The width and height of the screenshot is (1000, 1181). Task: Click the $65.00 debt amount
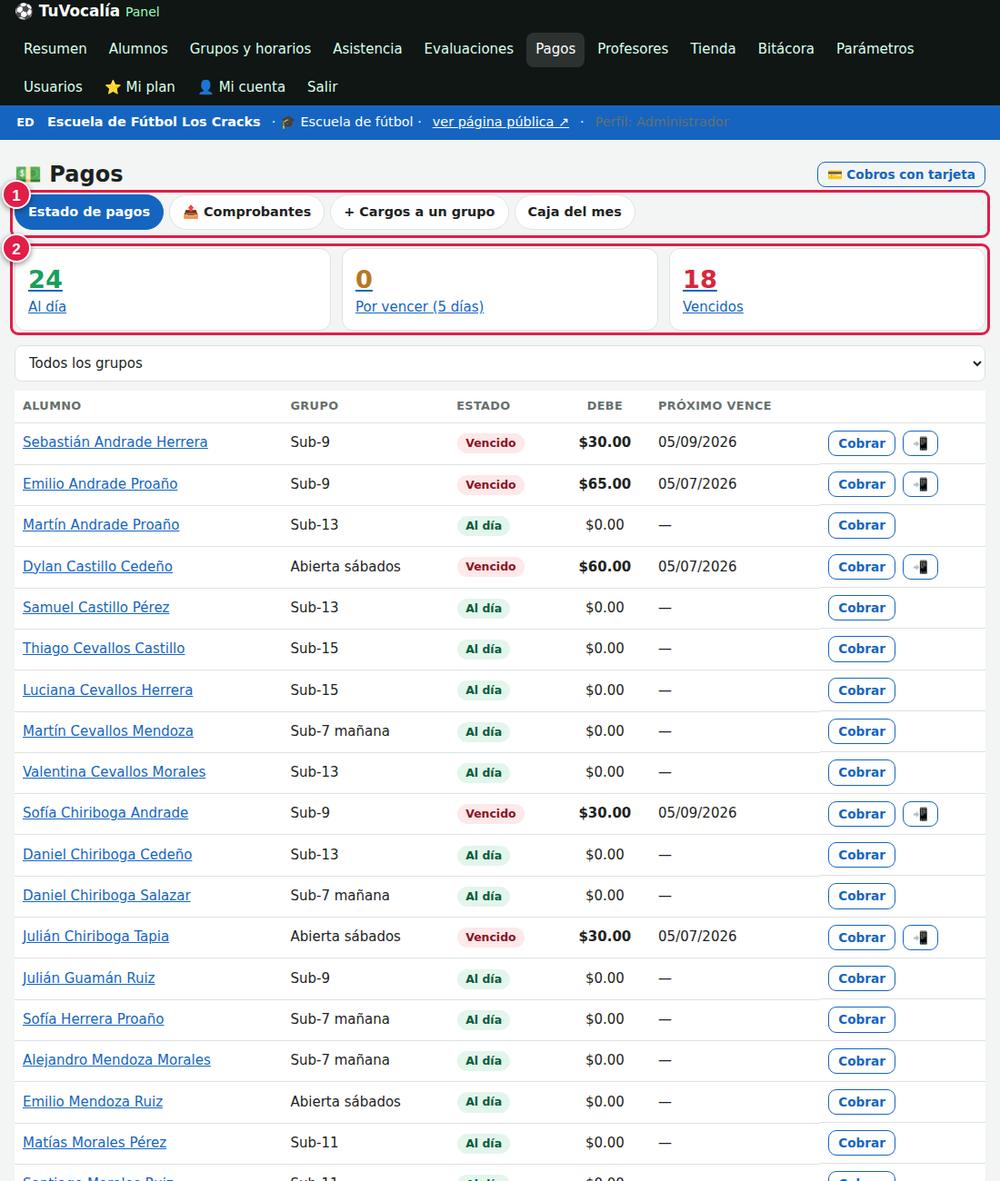(605, 484)
